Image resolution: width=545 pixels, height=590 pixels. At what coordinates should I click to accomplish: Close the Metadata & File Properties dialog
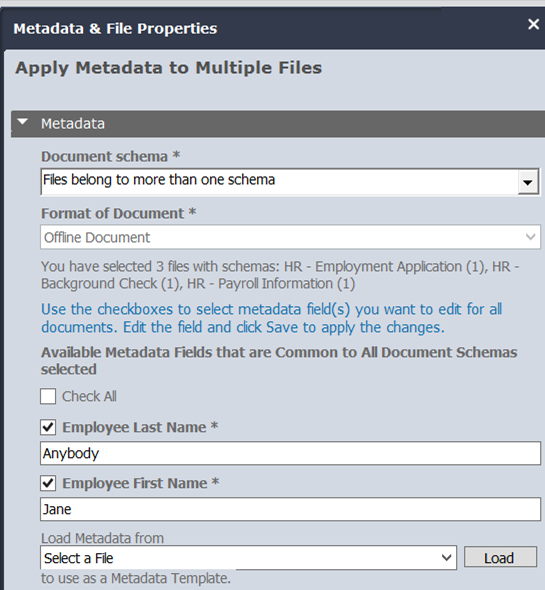point(533,24)
